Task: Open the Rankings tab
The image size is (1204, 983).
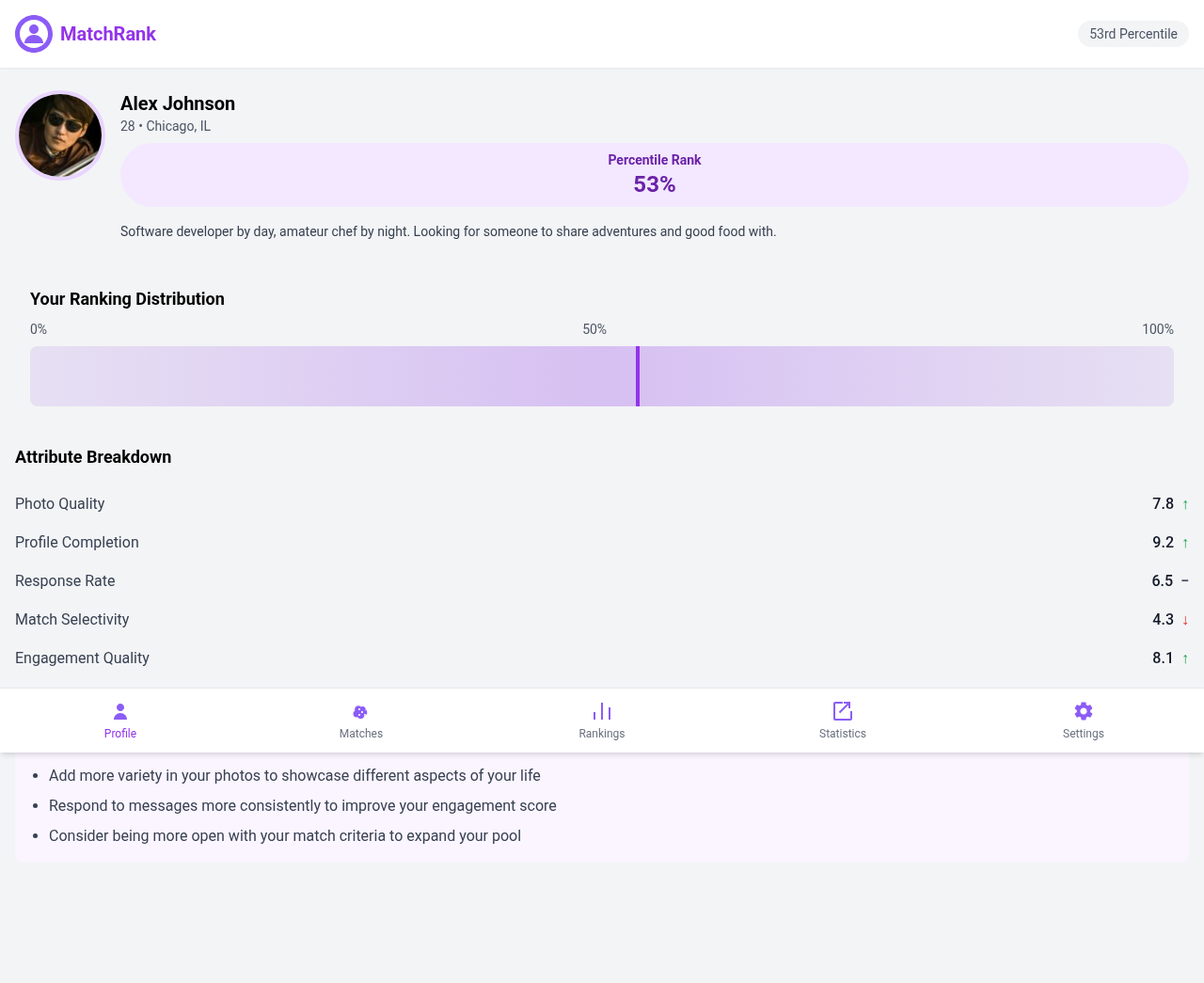Action: (x=601, y=721)
